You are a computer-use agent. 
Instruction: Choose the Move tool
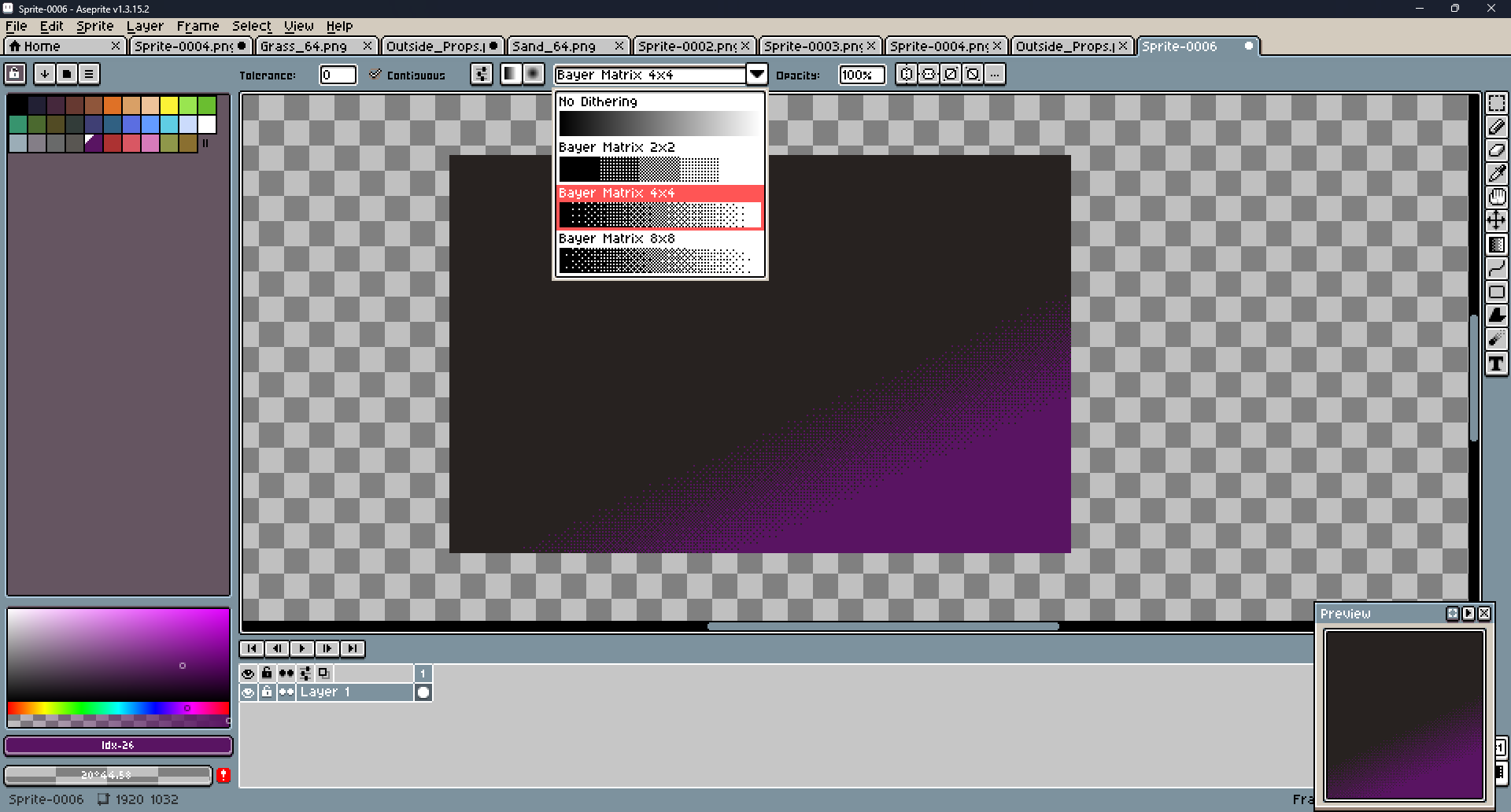click(1496, 220)
